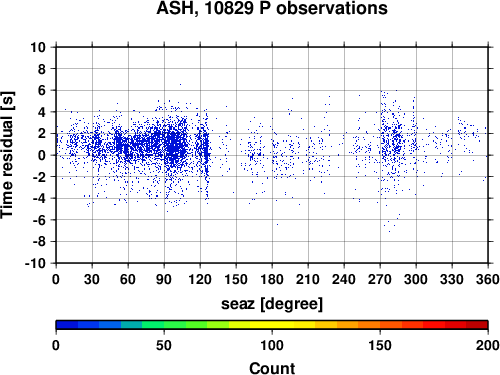Click the y-axis tick label 10
The width and height of the screenshot is (500, 375).
pos(38,47)
